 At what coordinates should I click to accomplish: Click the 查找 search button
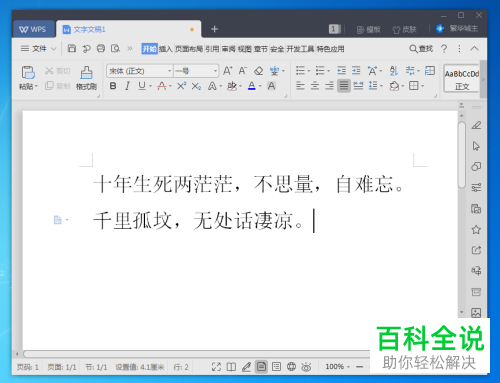point(421,49)
